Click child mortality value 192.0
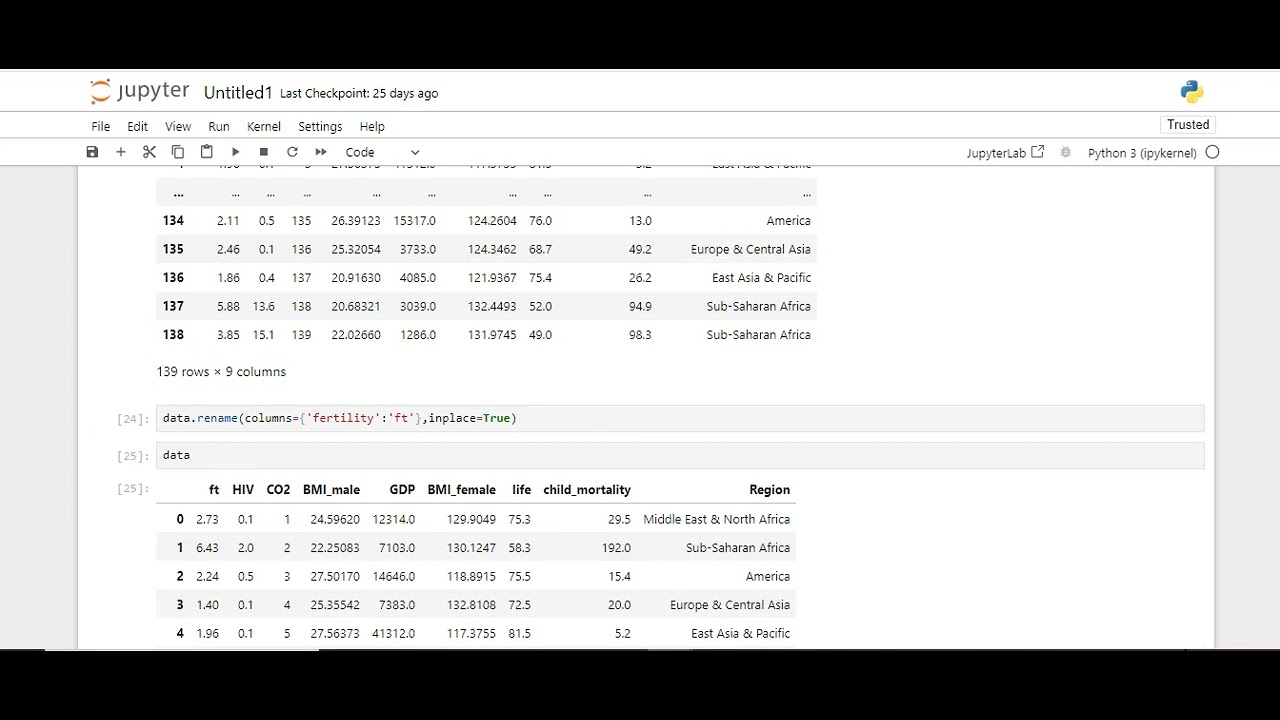Image resolution: width=1280 pixels, height=720 pixels. pos(616,548)
